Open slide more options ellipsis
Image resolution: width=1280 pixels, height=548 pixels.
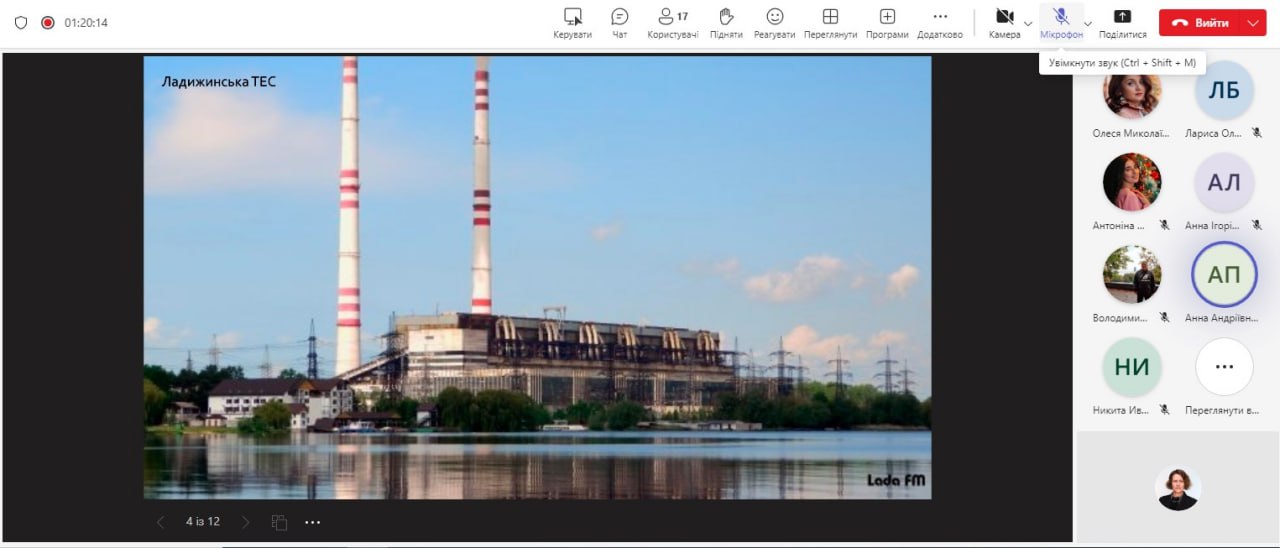312,522
